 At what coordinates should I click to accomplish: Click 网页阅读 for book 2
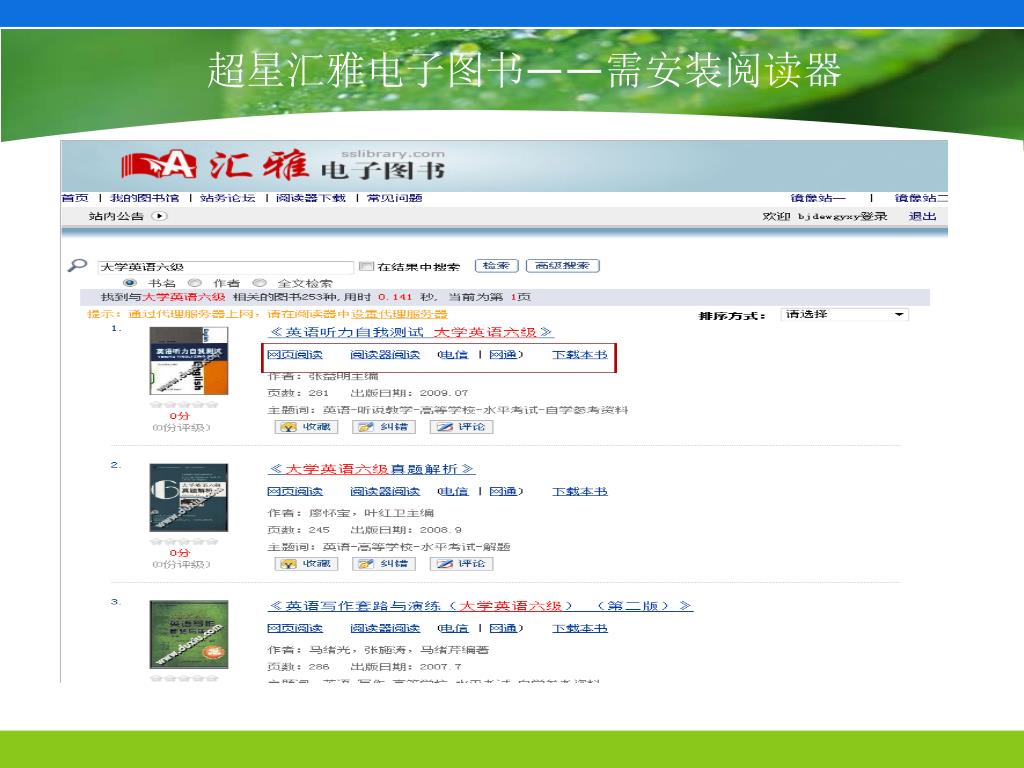[x=295, y=491]
